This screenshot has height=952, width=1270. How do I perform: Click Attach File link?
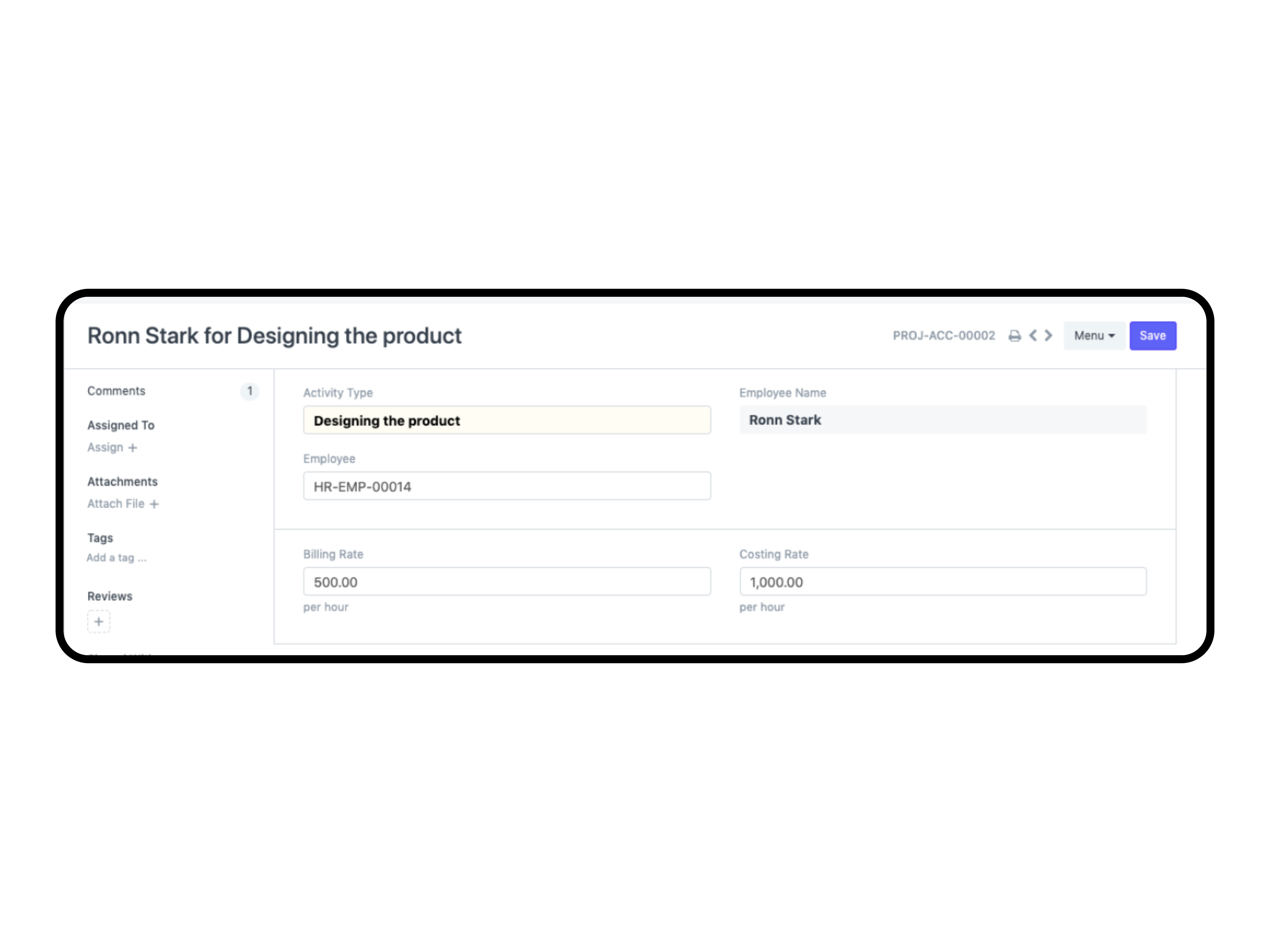pyautogui.click(x=116, y=504)
